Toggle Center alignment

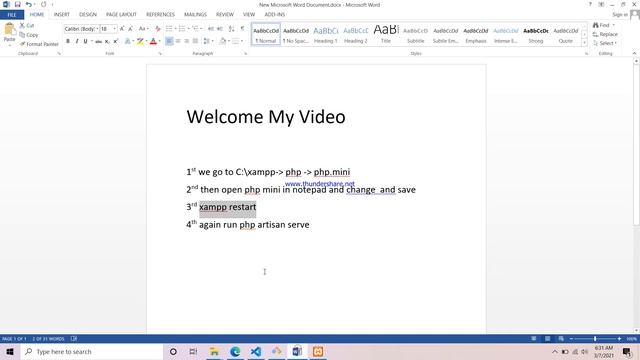pyautogui.click(x=178, y=41)
